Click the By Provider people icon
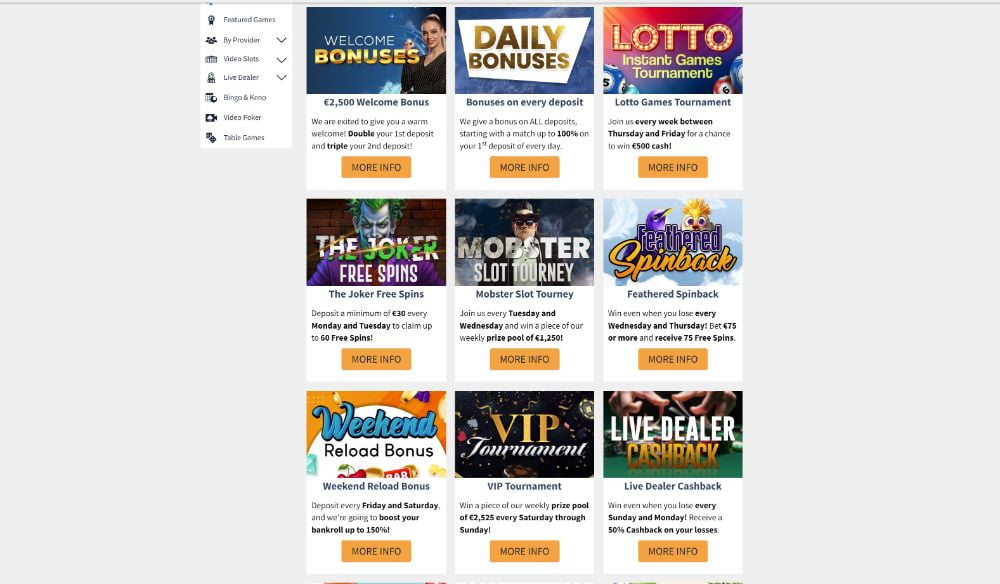 [x=211, y=40]
